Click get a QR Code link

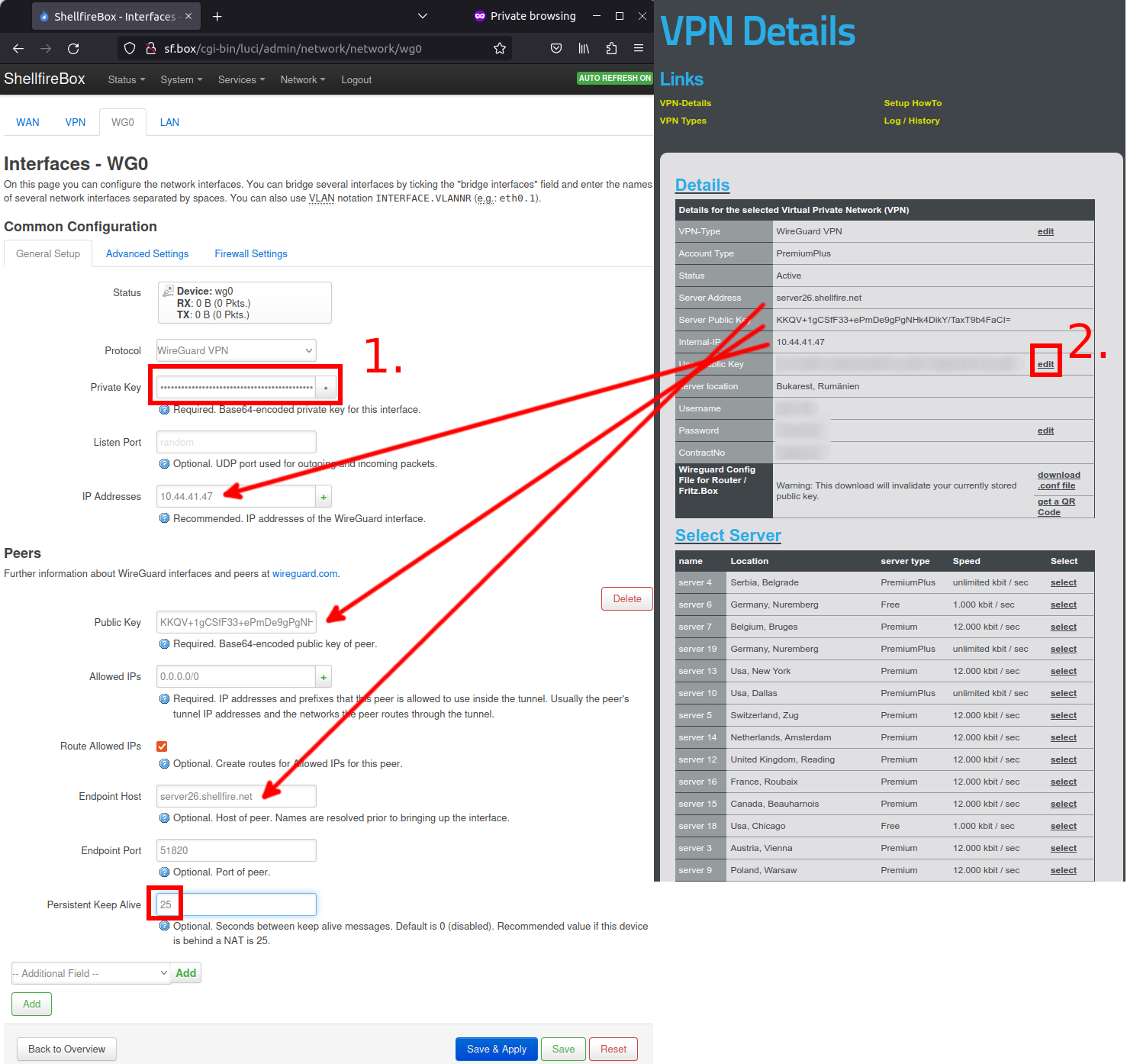pos(1056,507)
